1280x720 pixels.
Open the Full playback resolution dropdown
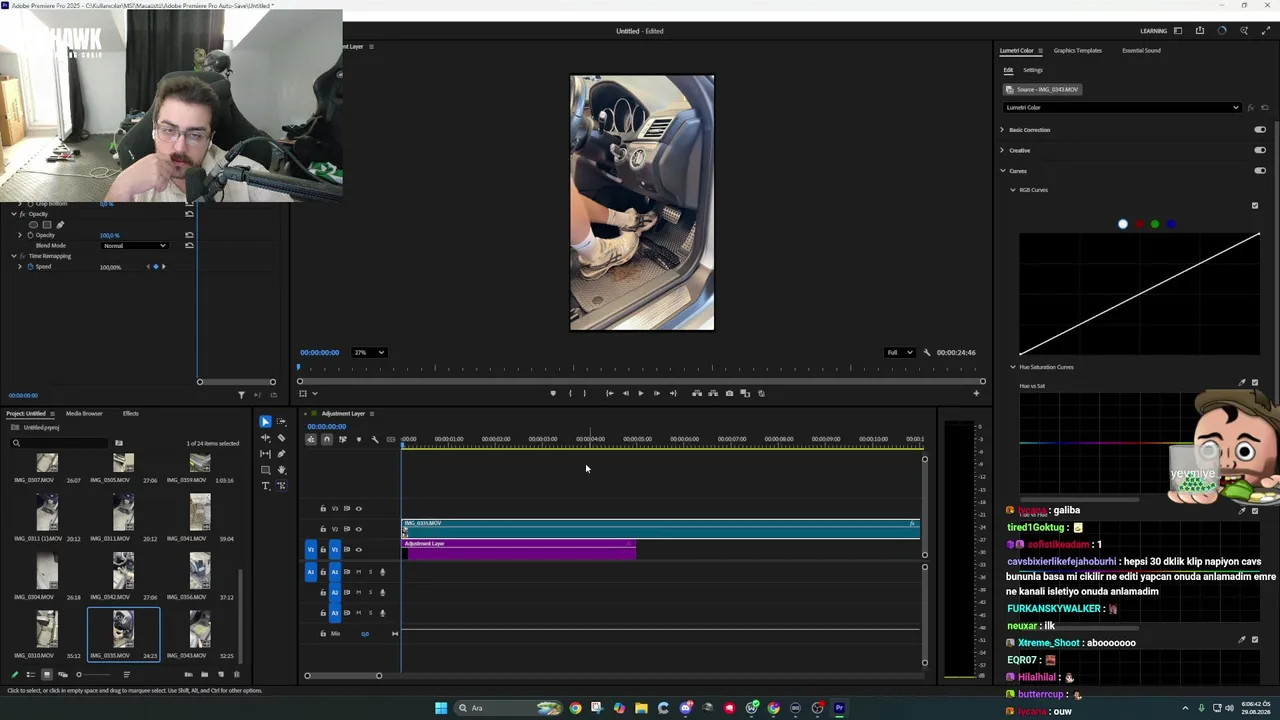[899, 352]
